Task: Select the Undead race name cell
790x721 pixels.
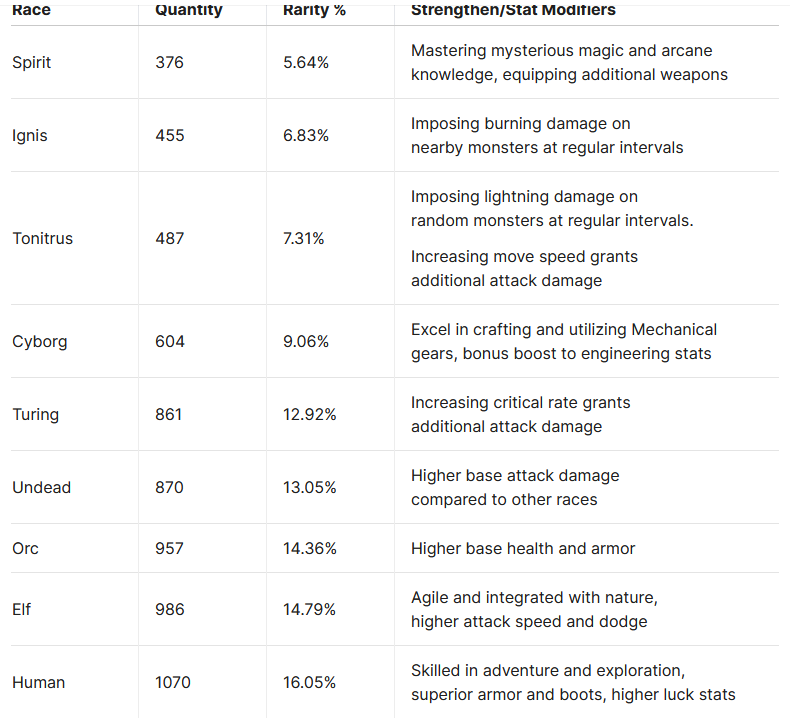Action: pos(41,487)
